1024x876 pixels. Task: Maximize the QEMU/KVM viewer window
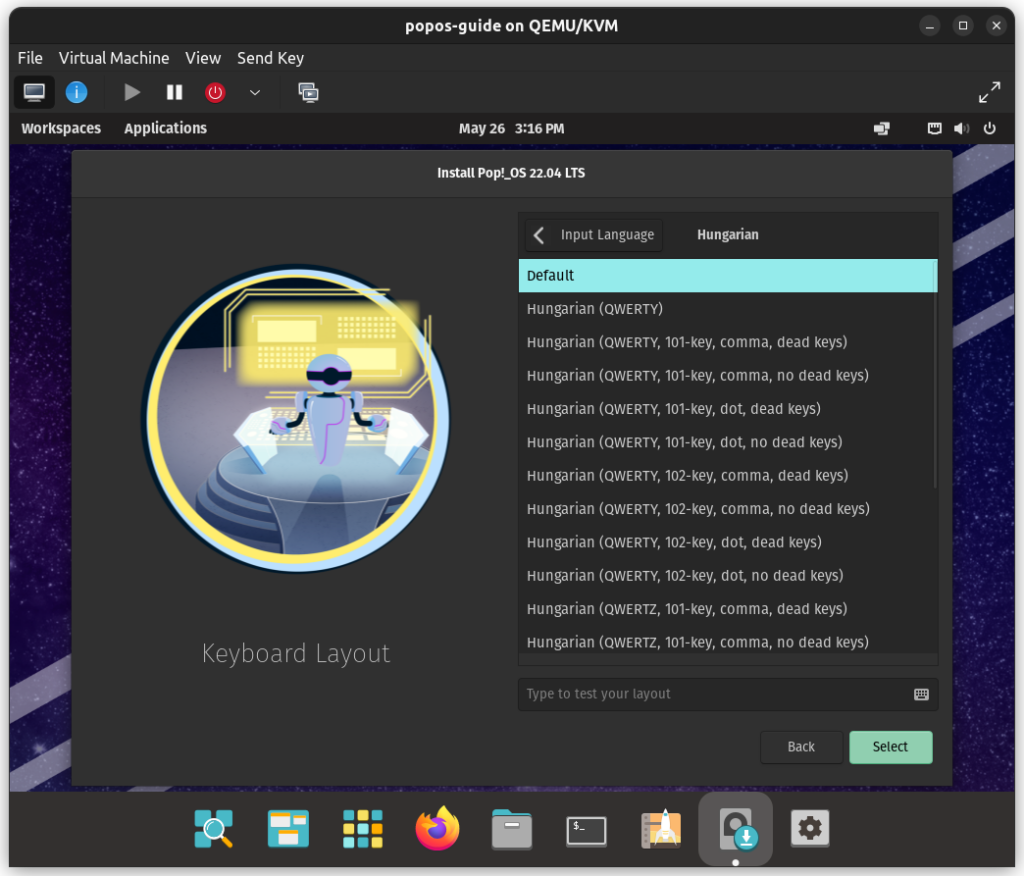coord(963,26)
